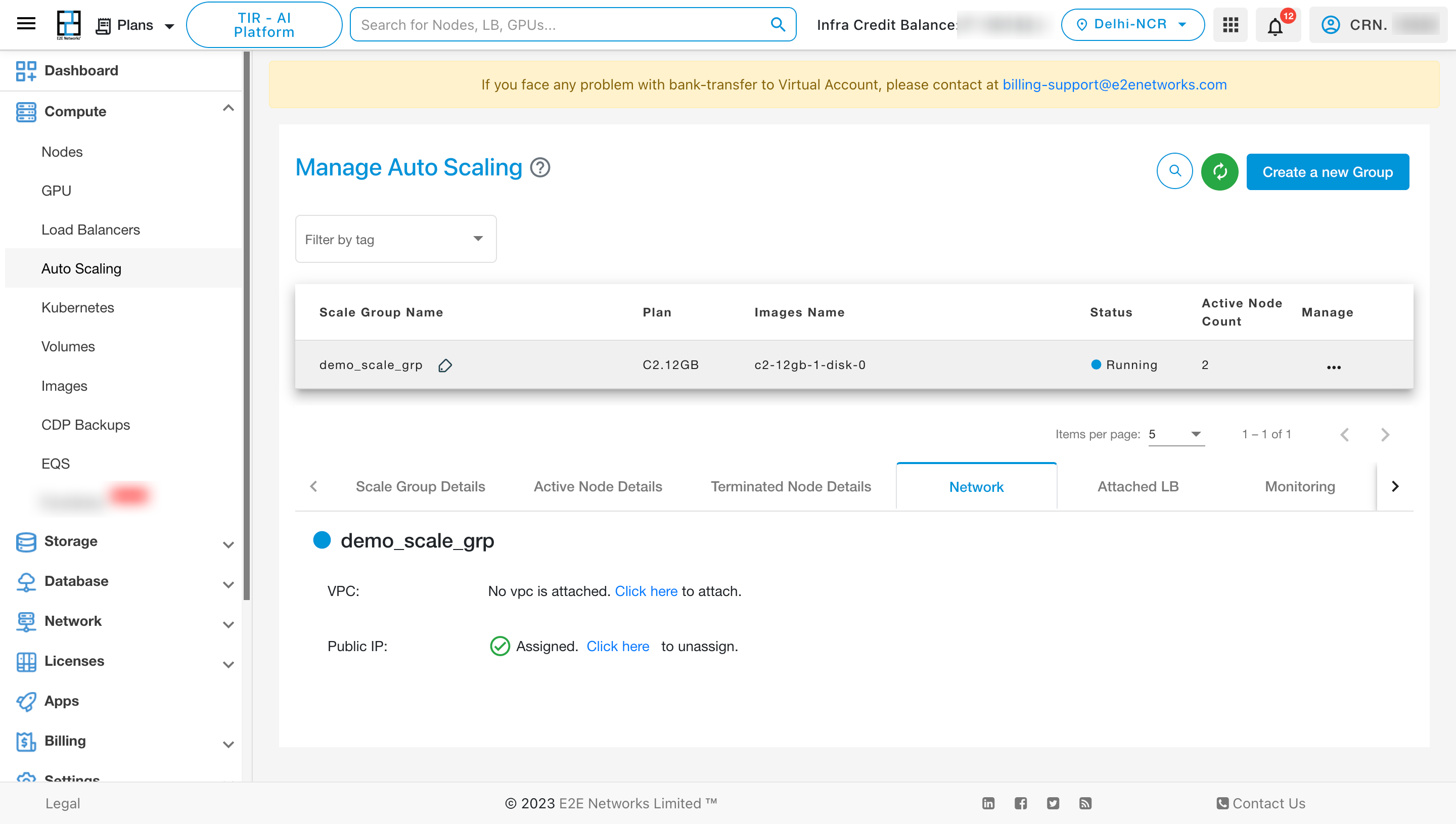The height and width of the screenshot is (824, 1456).
Task: Click Create a new Group
Action: pos(1328,172)
